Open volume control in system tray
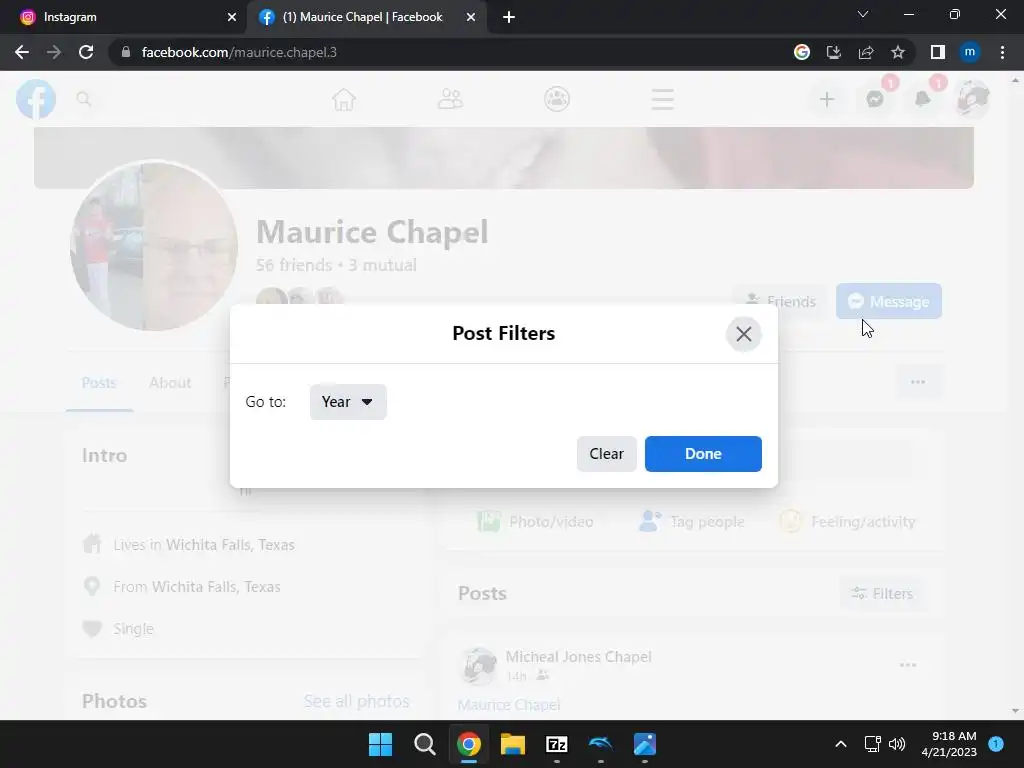The image size is (1024, 768). coord(897,744)
